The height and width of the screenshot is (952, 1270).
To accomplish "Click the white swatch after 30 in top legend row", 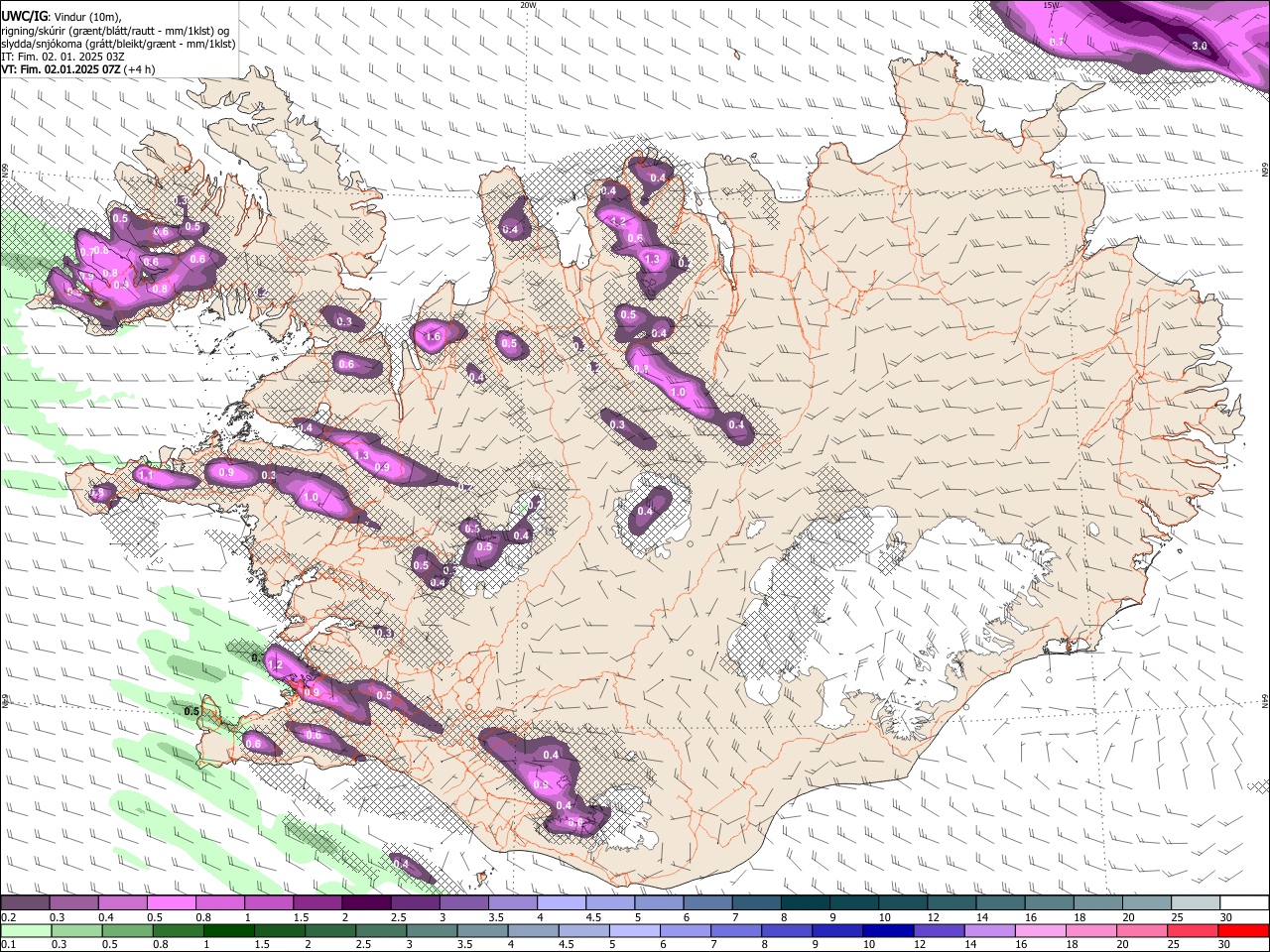I will (1245, 903).
